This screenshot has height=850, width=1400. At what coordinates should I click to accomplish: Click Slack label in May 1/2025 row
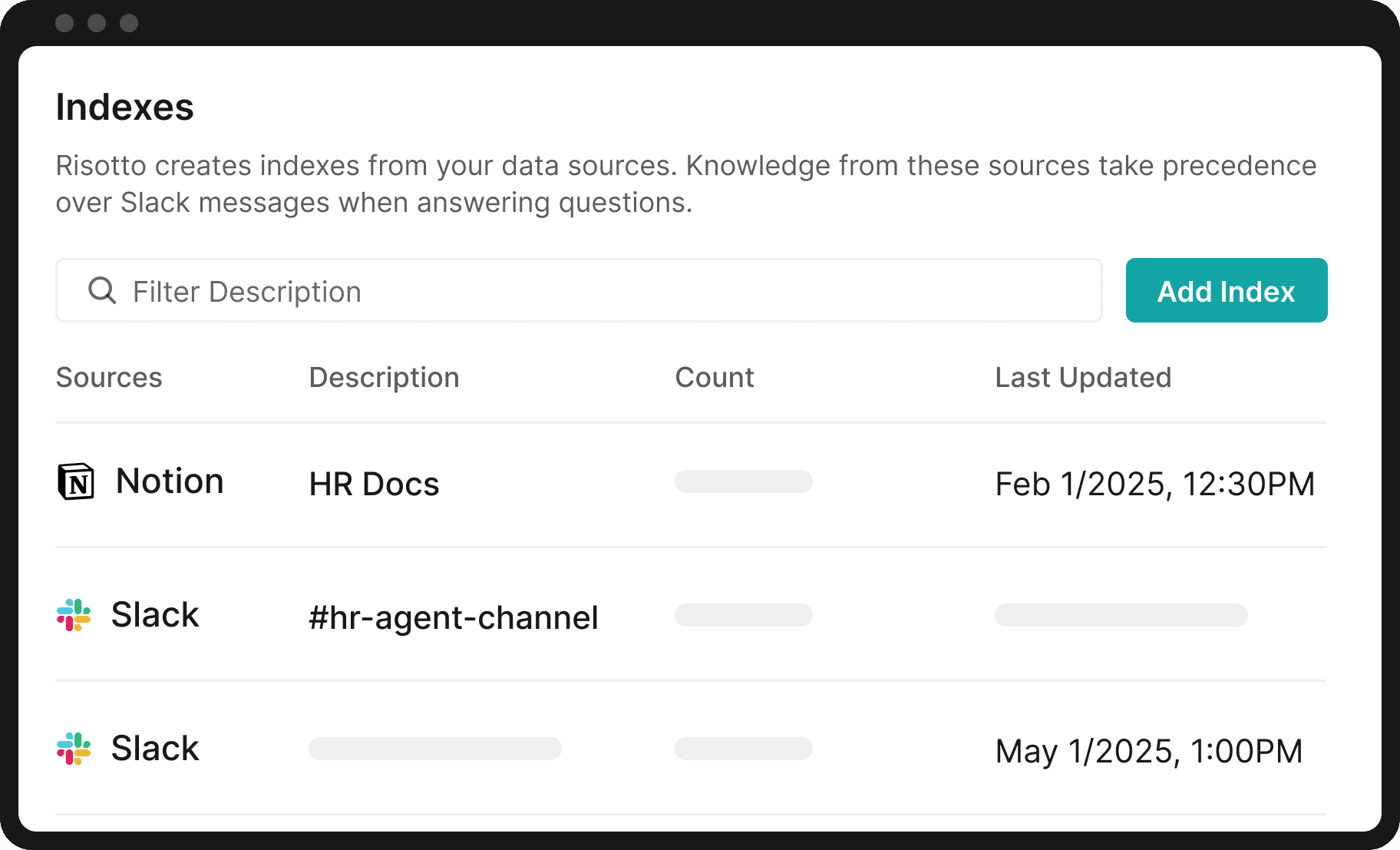pos(155,749)
